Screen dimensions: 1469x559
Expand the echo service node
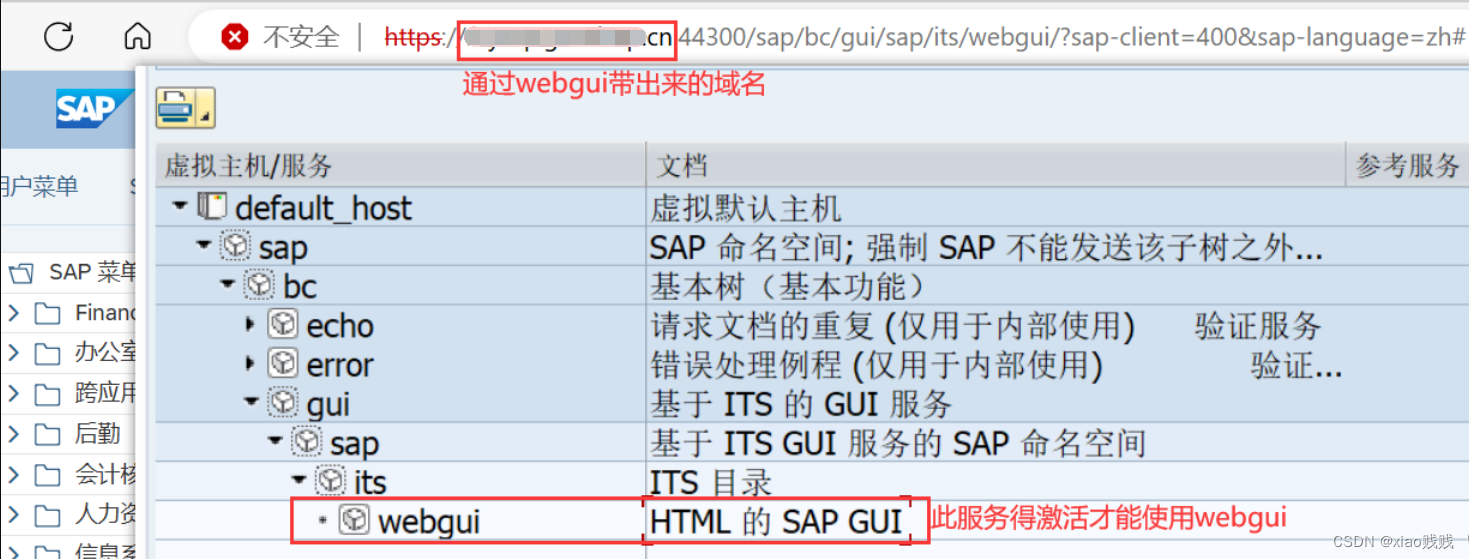pyautogui.click(x=251, y=324)
